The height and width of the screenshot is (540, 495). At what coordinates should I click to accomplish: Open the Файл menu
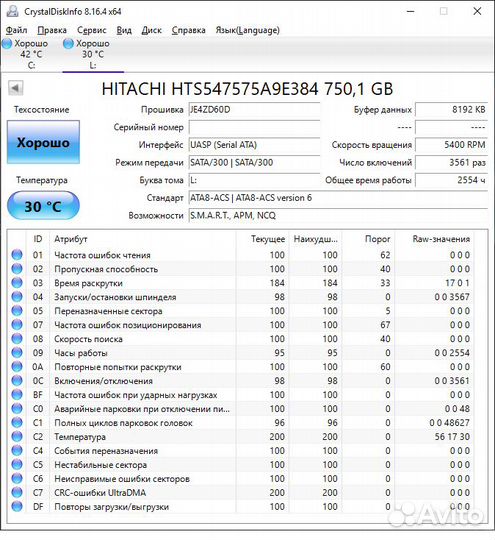coord(16,30)
